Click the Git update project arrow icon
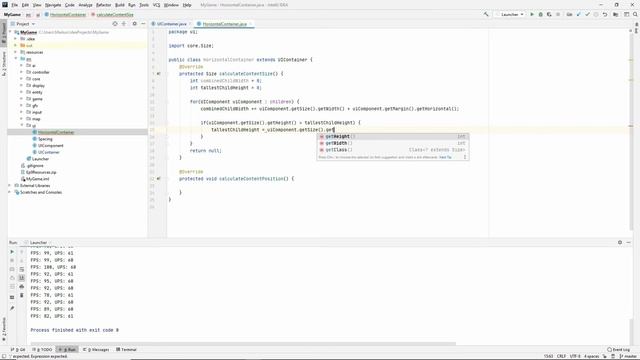The width and height of the screenshot is (640, 360). pyautogui.click(x=578, y=14)
